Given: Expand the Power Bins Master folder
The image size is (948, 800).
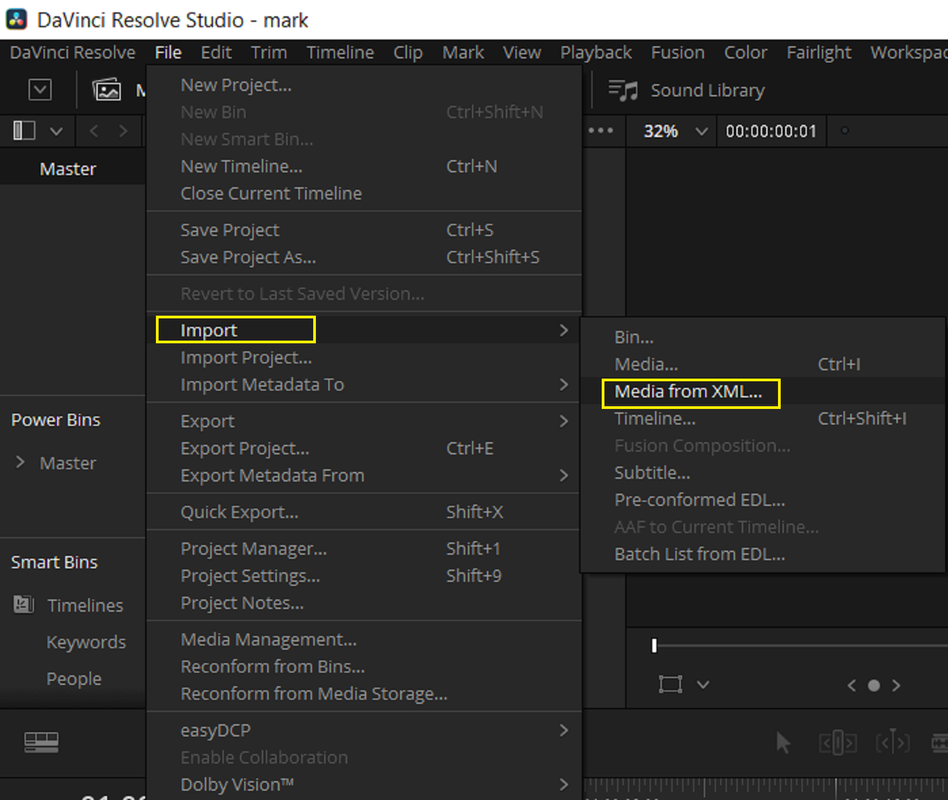Looking at the screenshot, I should pos(21,463).
